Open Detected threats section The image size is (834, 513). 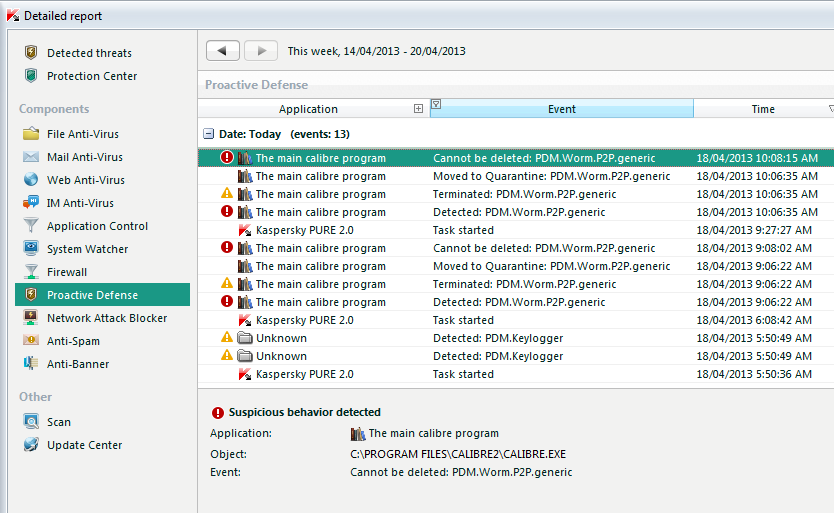click(89, 53)
